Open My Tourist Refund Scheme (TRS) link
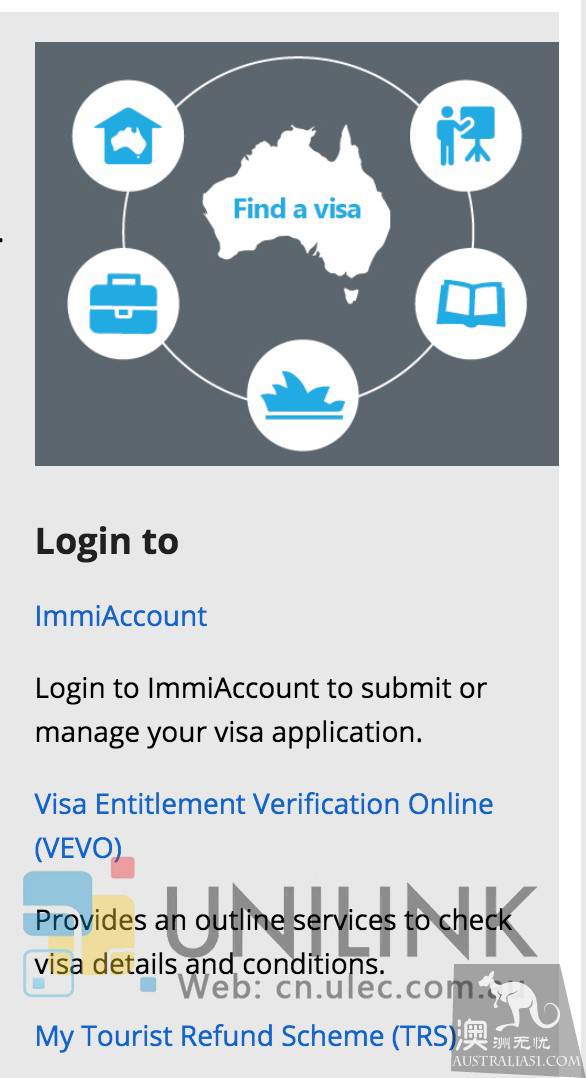The width and height of the screenshot is (586, 1078). click(x=246, y=1035)
